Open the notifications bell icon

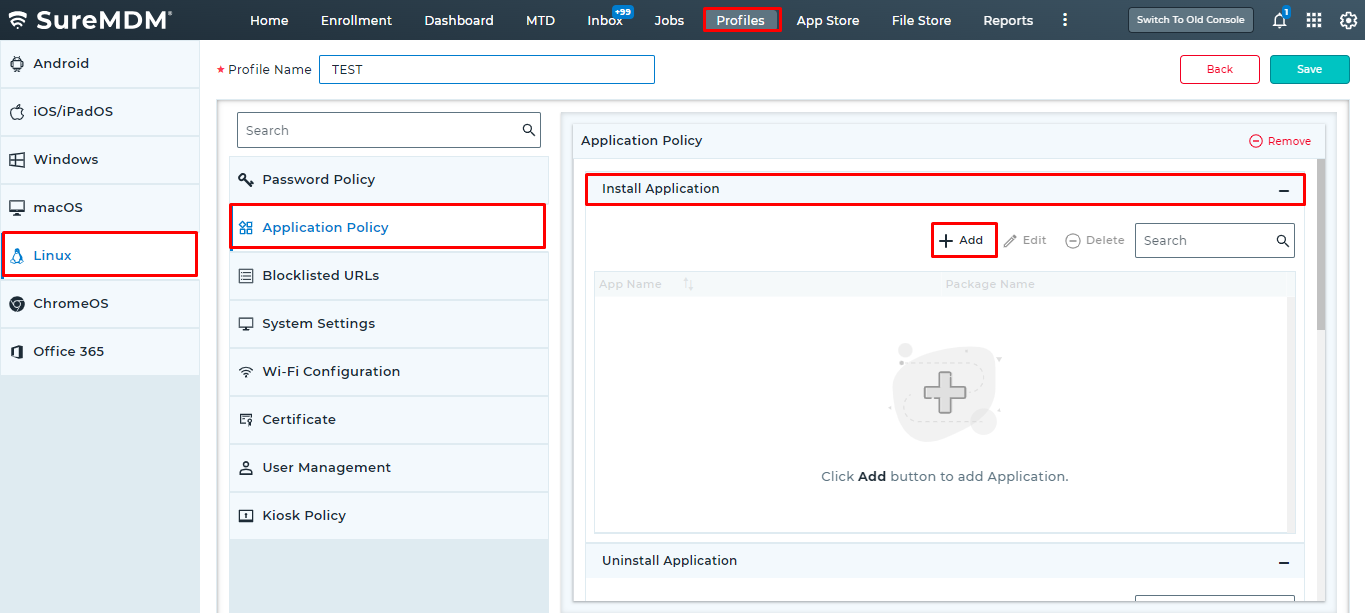[x=1279, y=20]
